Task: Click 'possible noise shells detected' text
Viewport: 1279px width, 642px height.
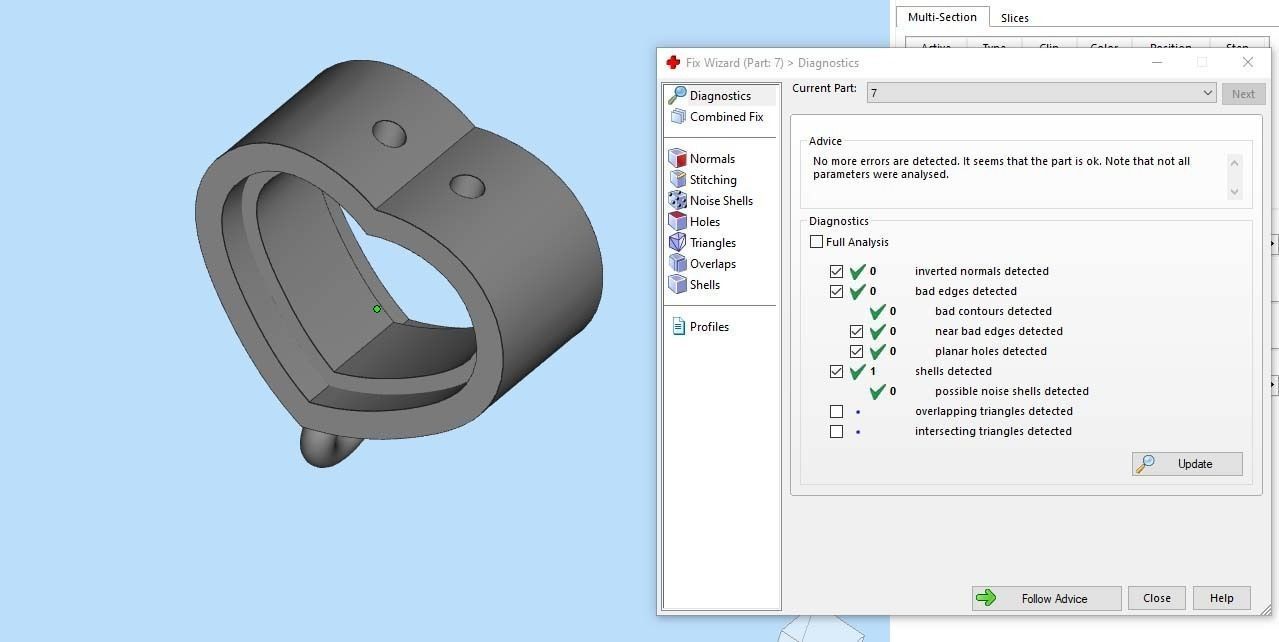Action: coord(1012,391)
